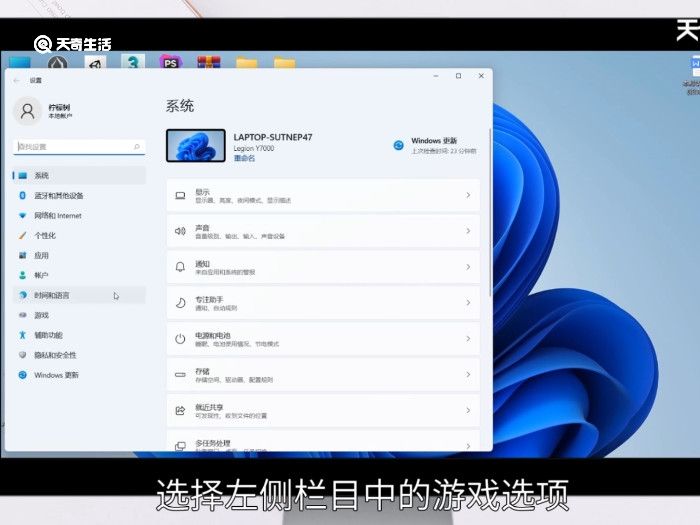The width and height of the screenshot is (700, 525).
Task: Click the Bluetooth icon in the sidebar
Action: tap(23, 196)
